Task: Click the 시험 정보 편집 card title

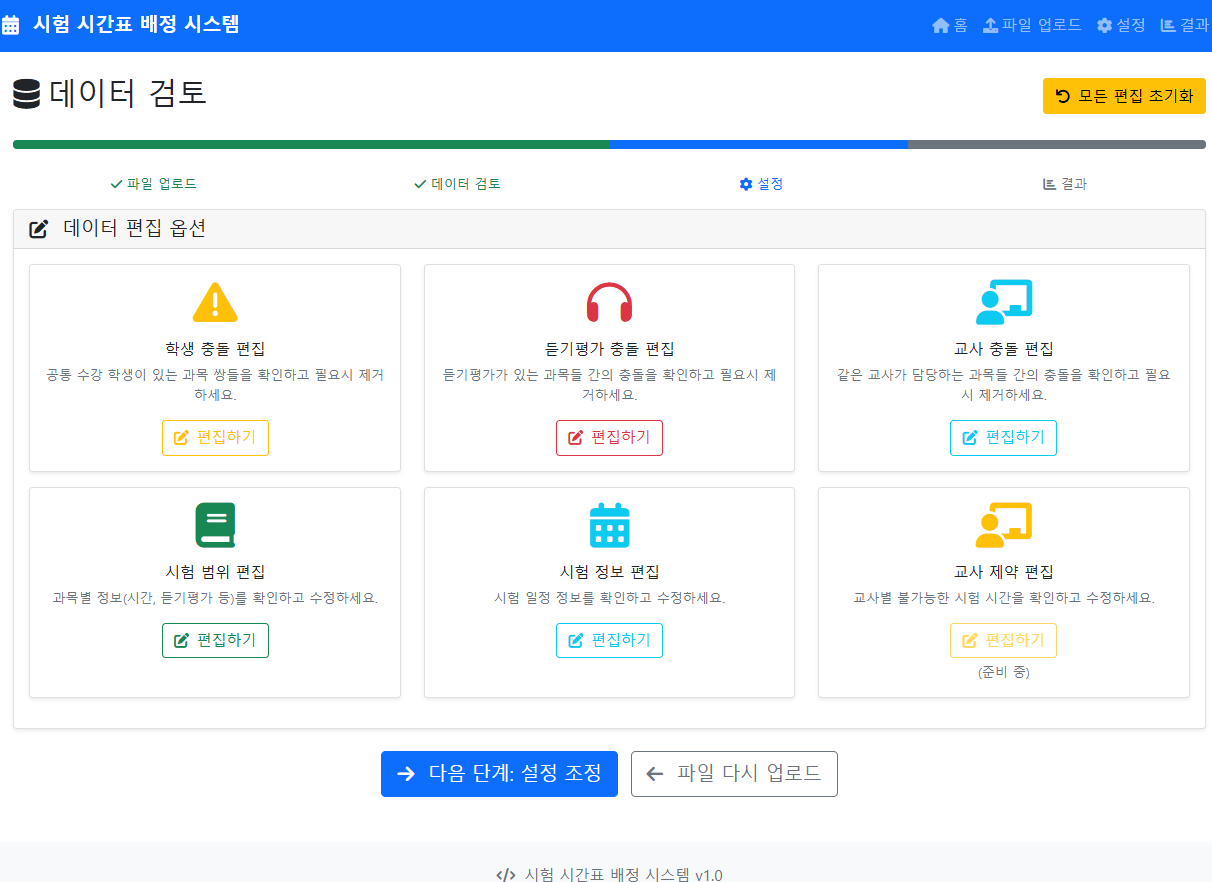Action: click(x=609, y=572)
